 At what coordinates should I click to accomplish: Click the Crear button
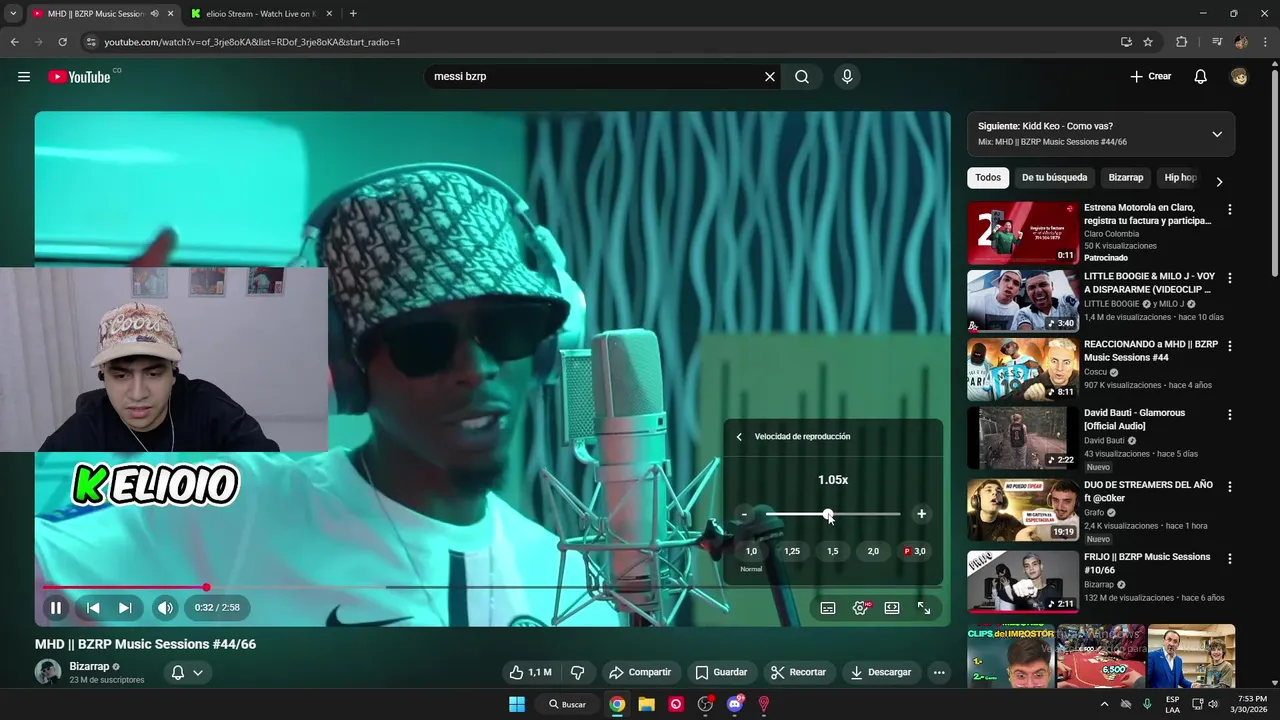1151,77
